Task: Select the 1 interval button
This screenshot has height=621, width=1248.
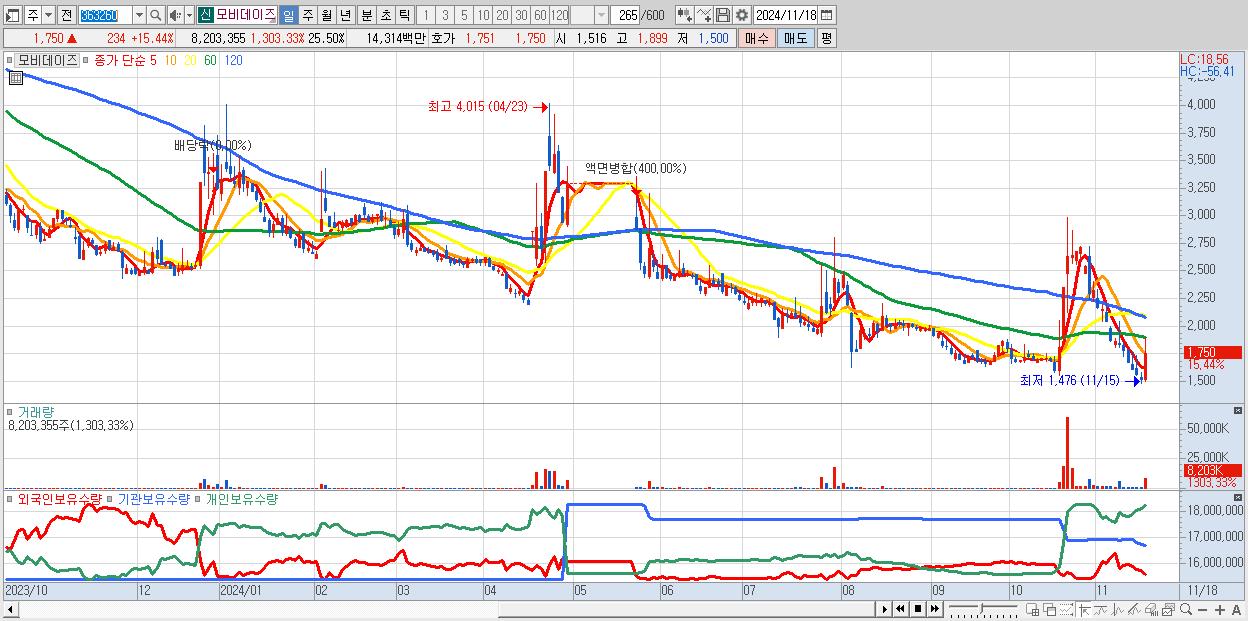Action: pyautogui.click(x=425, y=15)
